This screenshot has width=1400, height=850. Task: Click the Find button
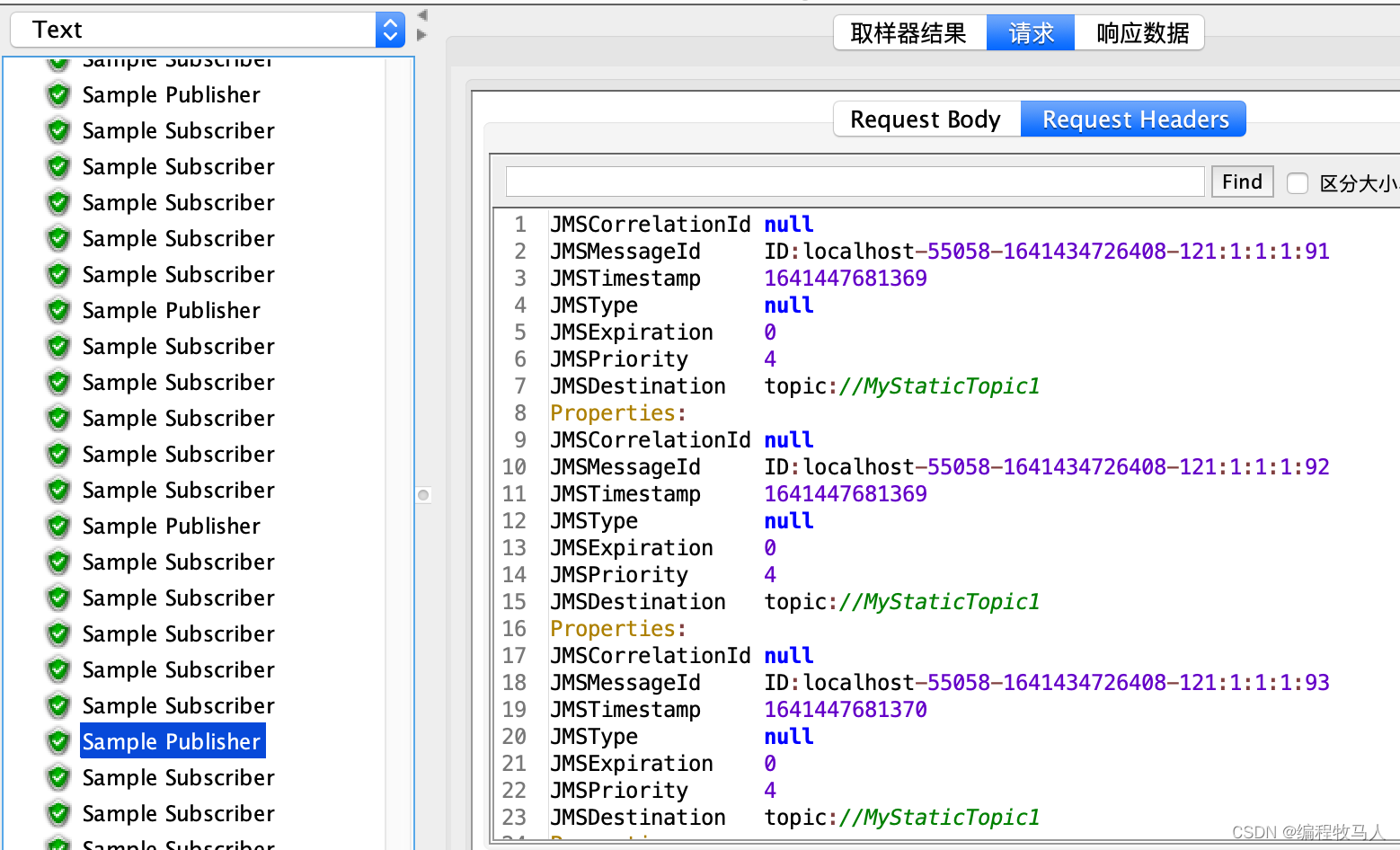(x=1242, y=182)
